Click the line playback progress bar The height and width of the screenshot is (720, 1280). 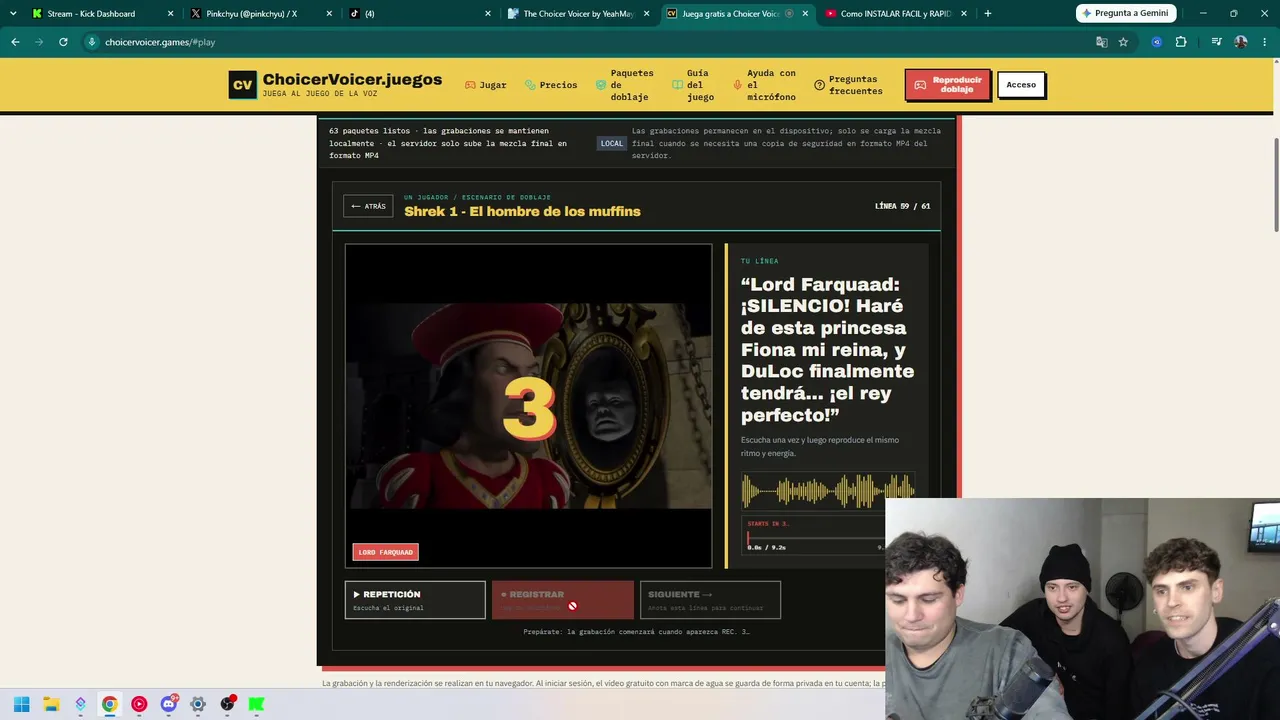815,537
